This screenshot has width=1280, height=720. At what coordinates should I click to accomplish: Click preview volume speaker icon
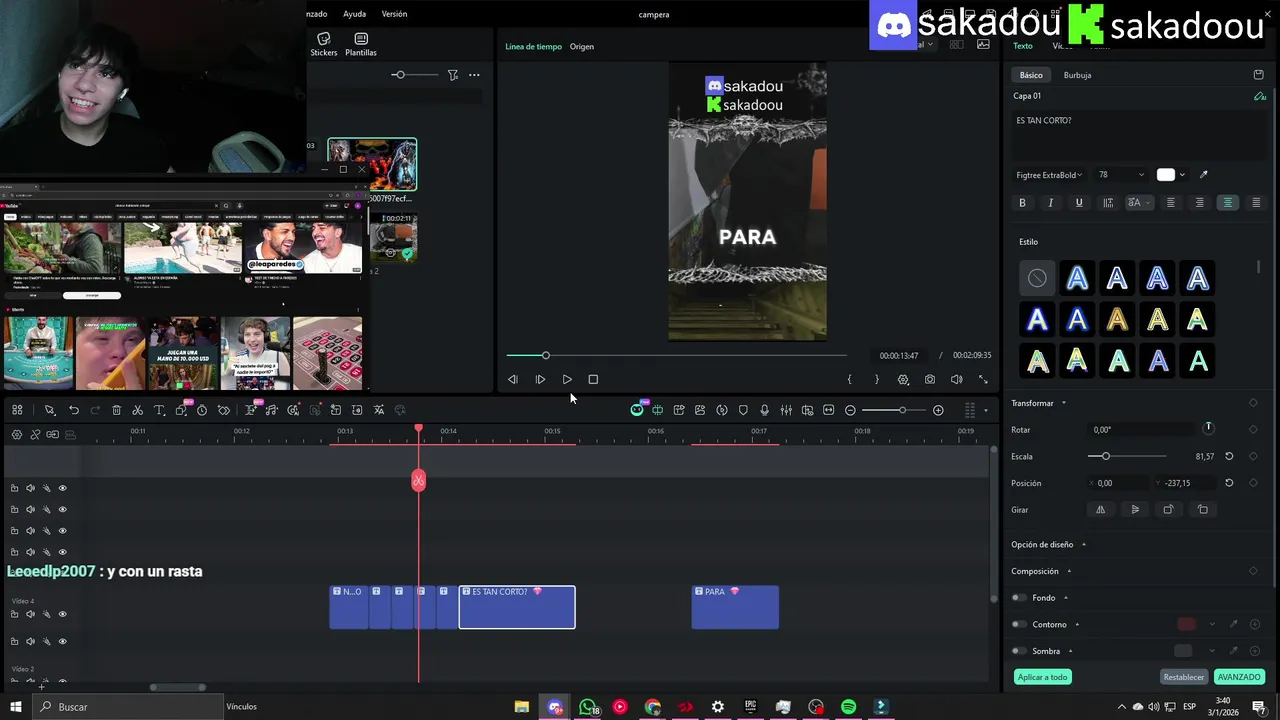pyautogui.click(x=956, y=379)
